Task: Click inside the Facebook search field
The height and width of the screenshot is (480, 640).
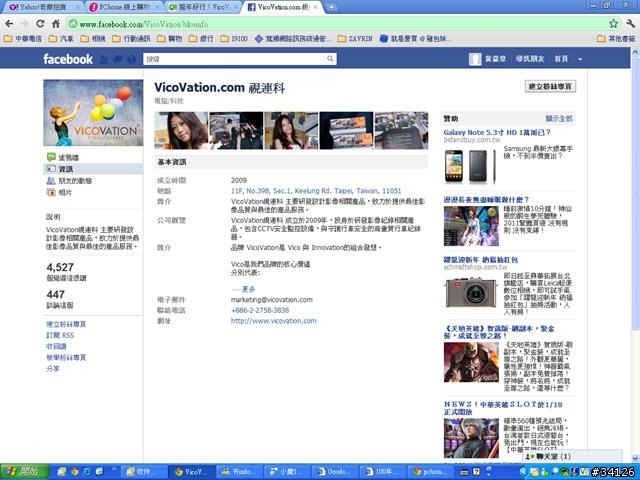Action: [x=234, y=59]
